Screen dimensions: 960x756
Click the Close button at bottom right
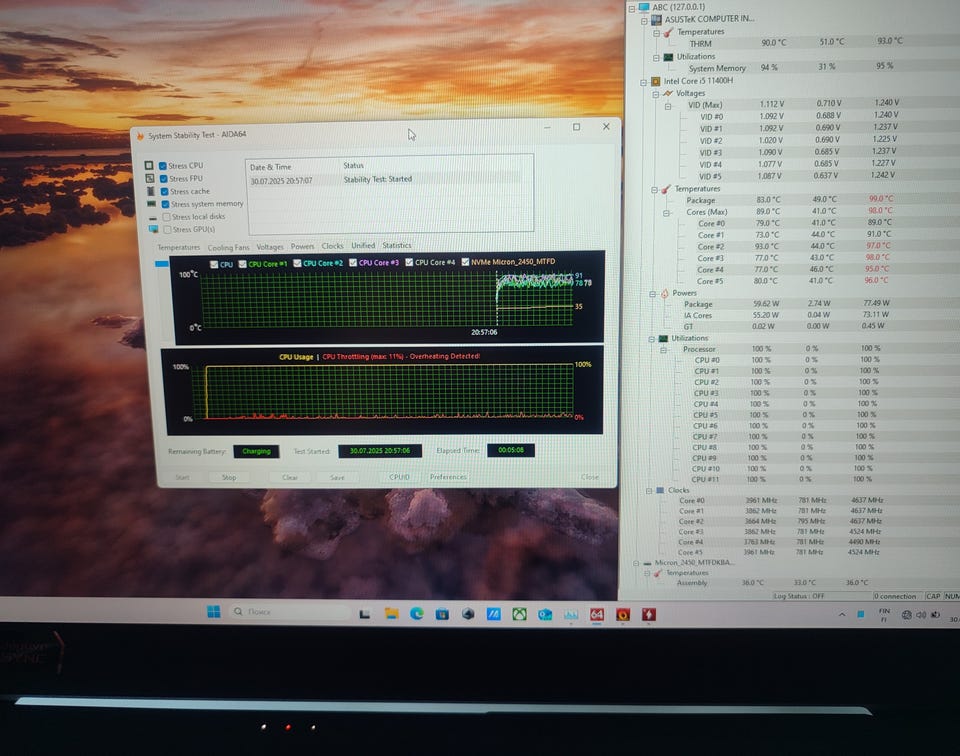(x=590, y=476)
